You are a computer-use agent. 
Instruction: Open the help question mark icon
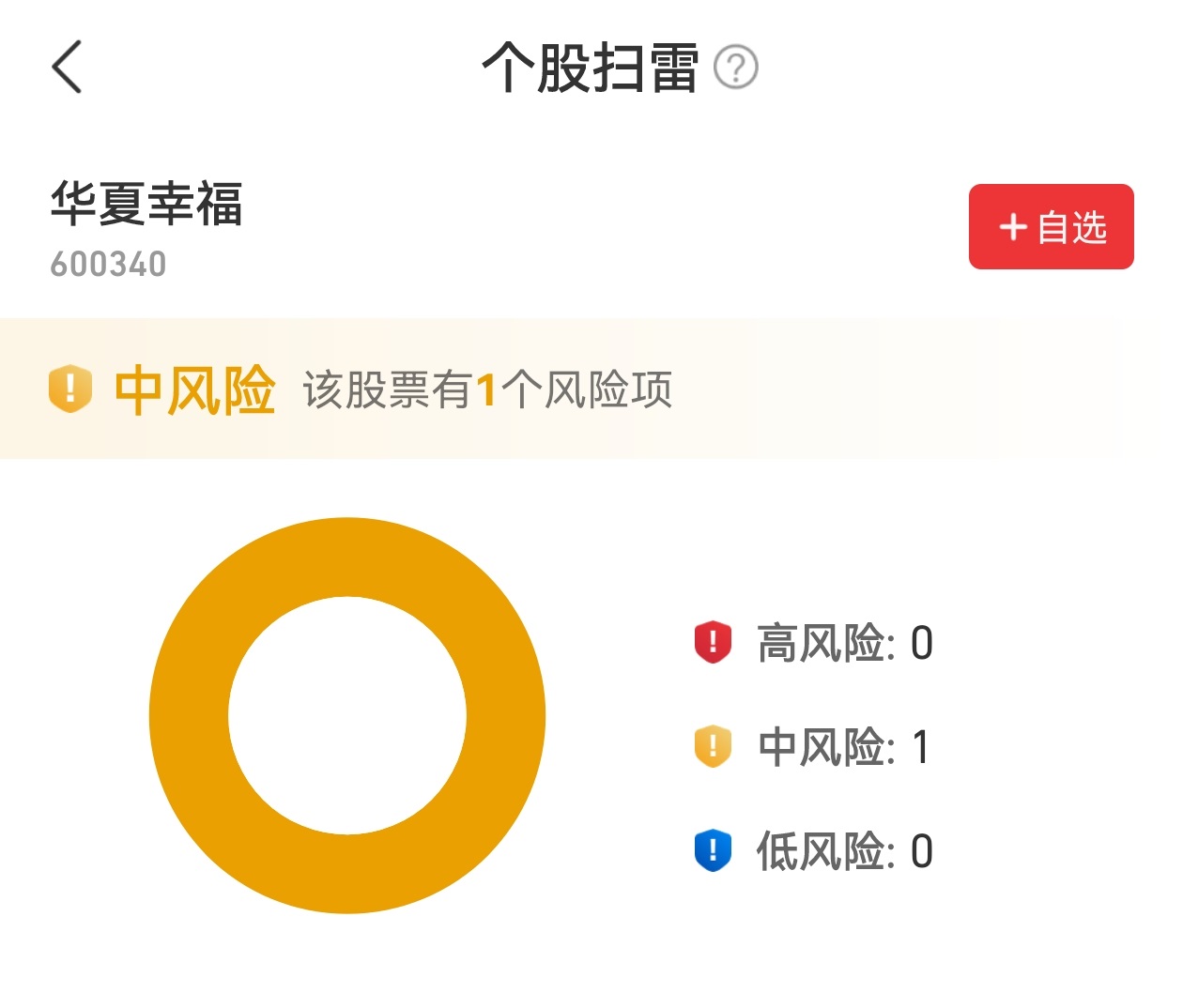[x=736, y=68]
